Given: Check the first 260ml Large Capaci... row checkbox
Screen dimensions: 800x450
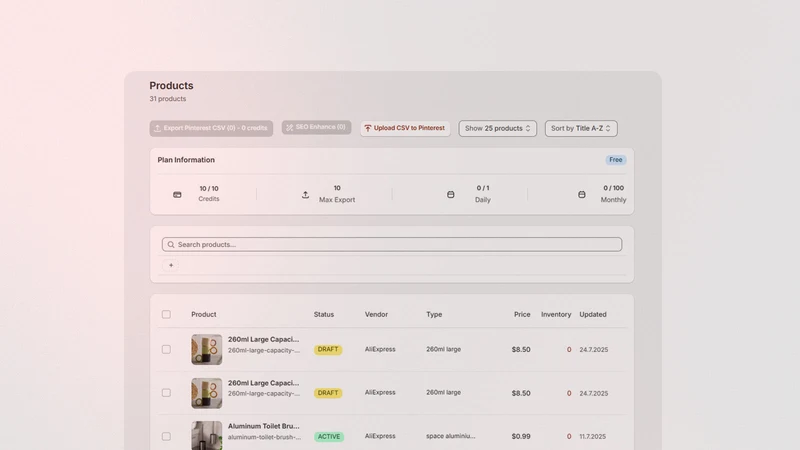Looking at the screenshot, I should click(x=166, y=349).
